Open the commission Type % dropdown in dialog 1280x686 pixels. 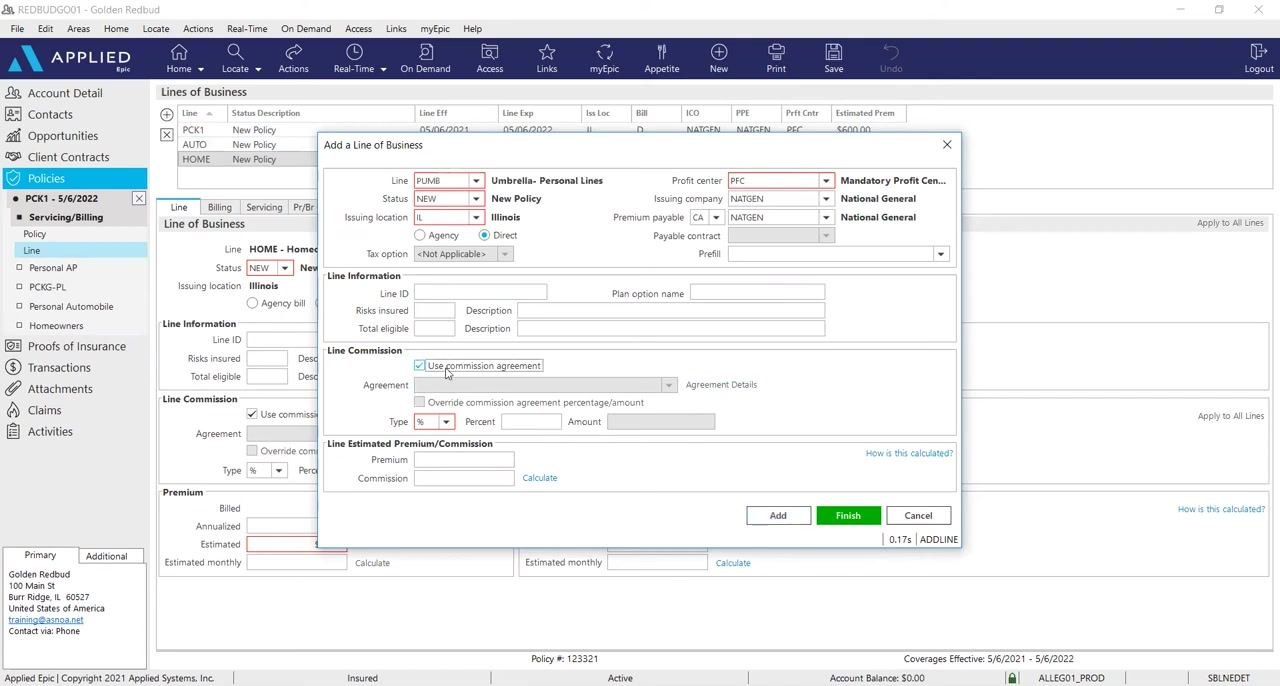(x=446, y=422)
